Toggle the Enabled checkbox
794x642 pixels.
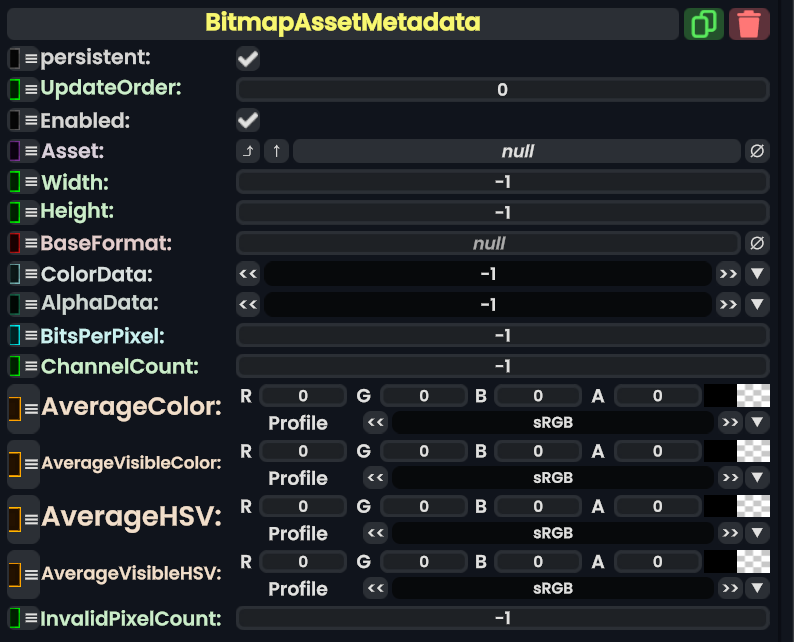248,121
